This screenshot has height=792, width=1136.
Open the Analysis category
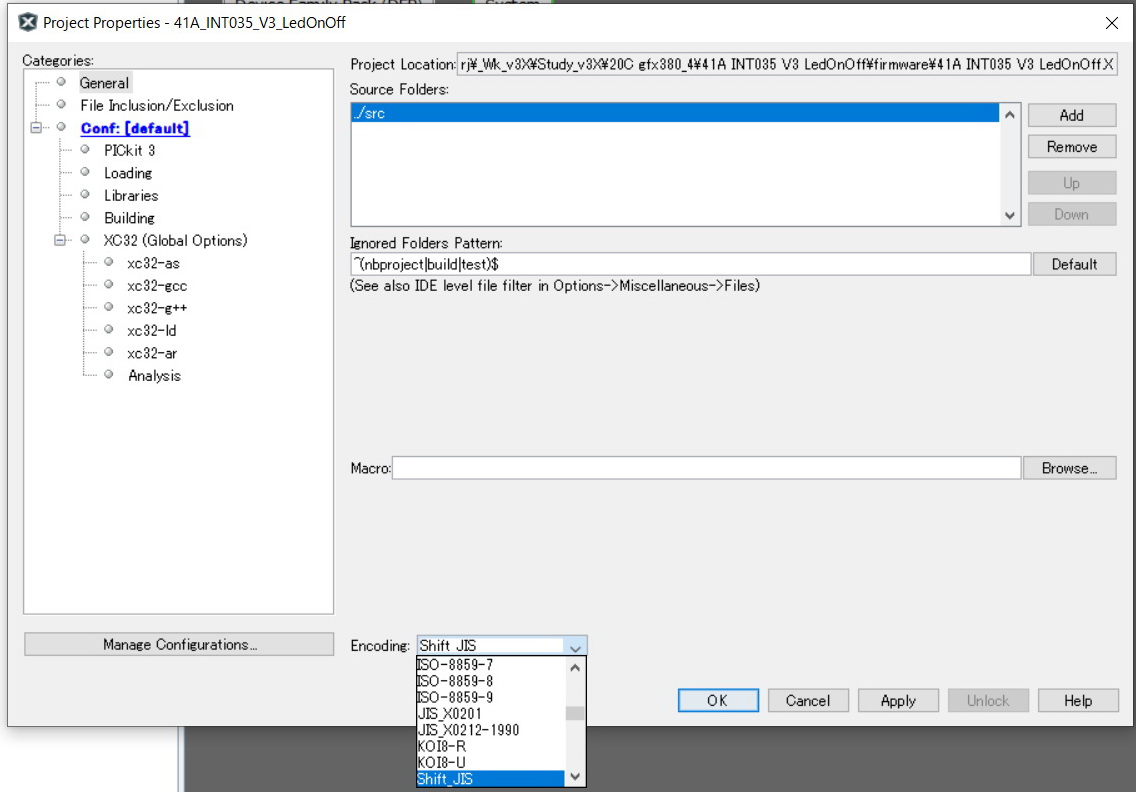pyautogui.click(x=154, y=375)
